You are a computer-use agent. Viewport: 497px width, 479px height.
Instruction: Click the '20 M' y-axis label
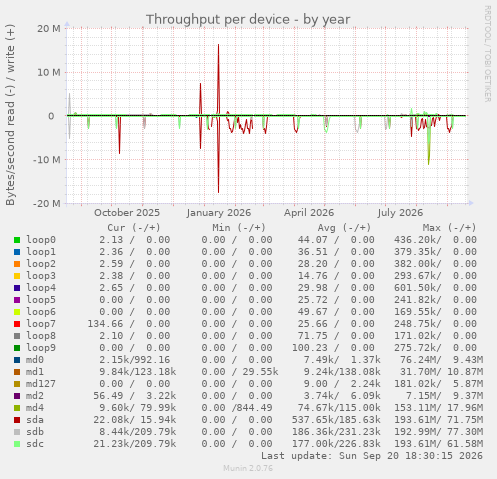(49, 29)
